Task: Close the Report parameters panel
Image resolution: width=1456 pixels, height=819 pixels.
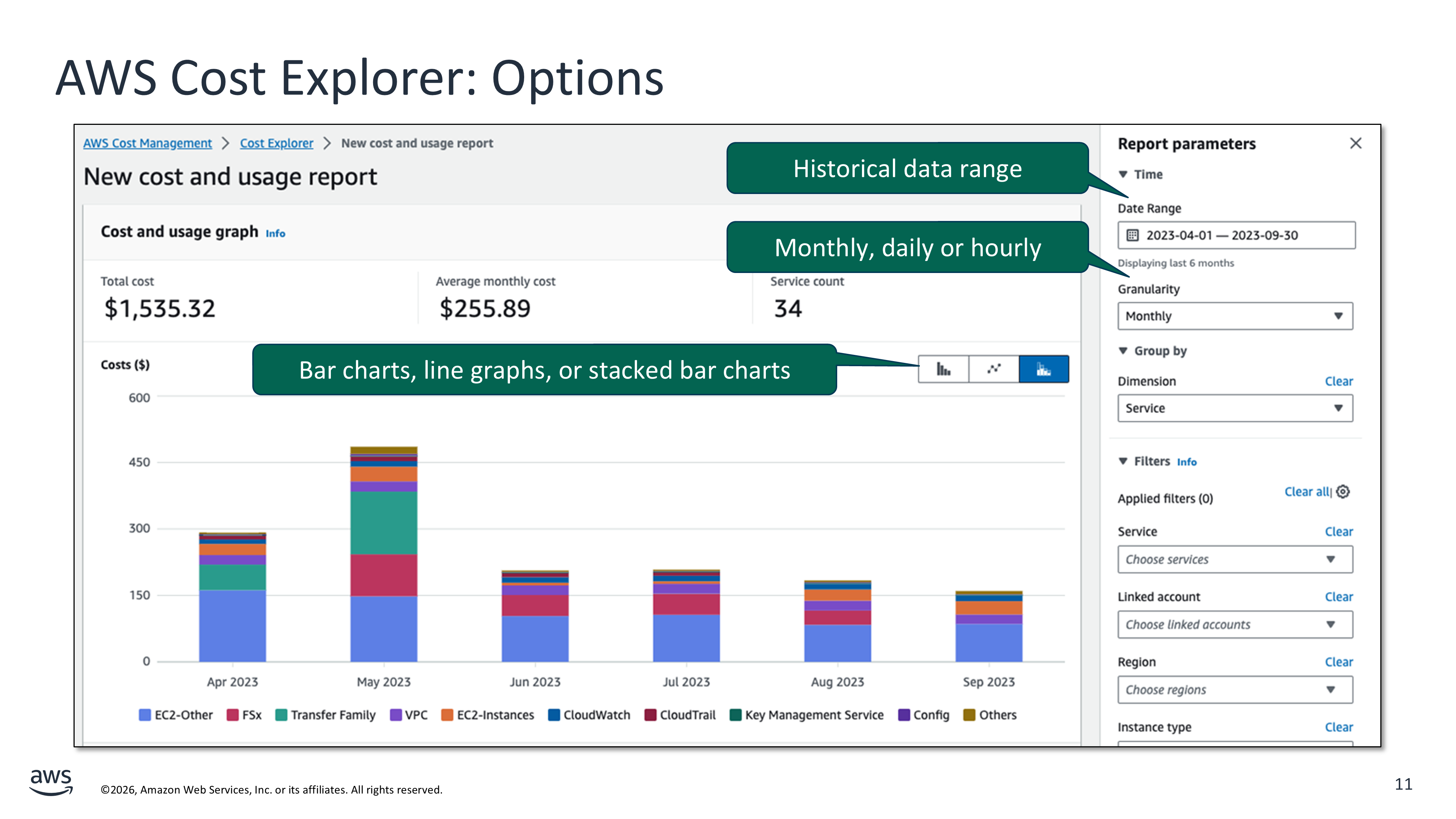Action: [x=1356, y=143]
